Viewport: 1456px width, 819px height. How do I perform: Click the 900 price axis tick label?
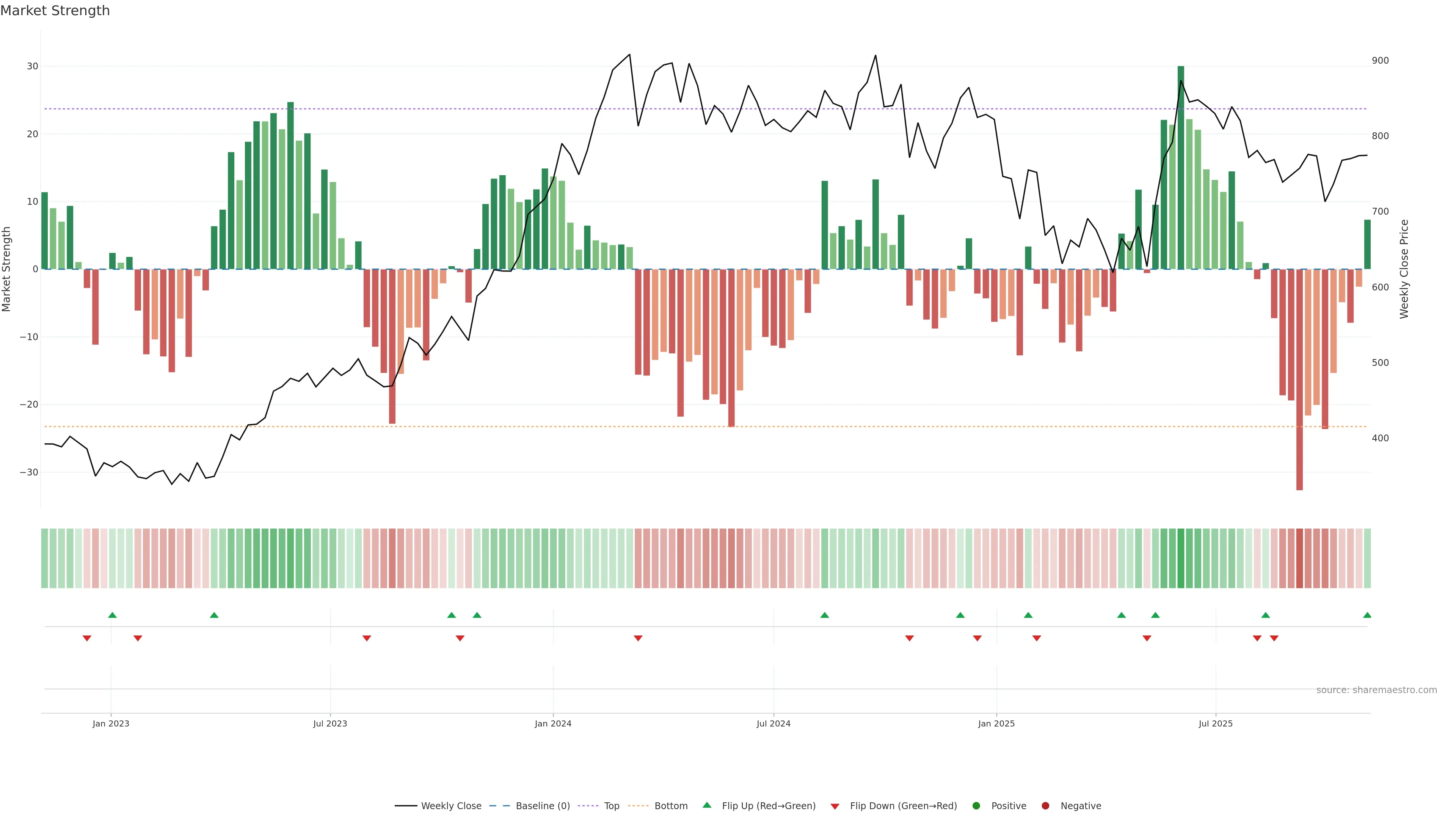pos(1380,61)
